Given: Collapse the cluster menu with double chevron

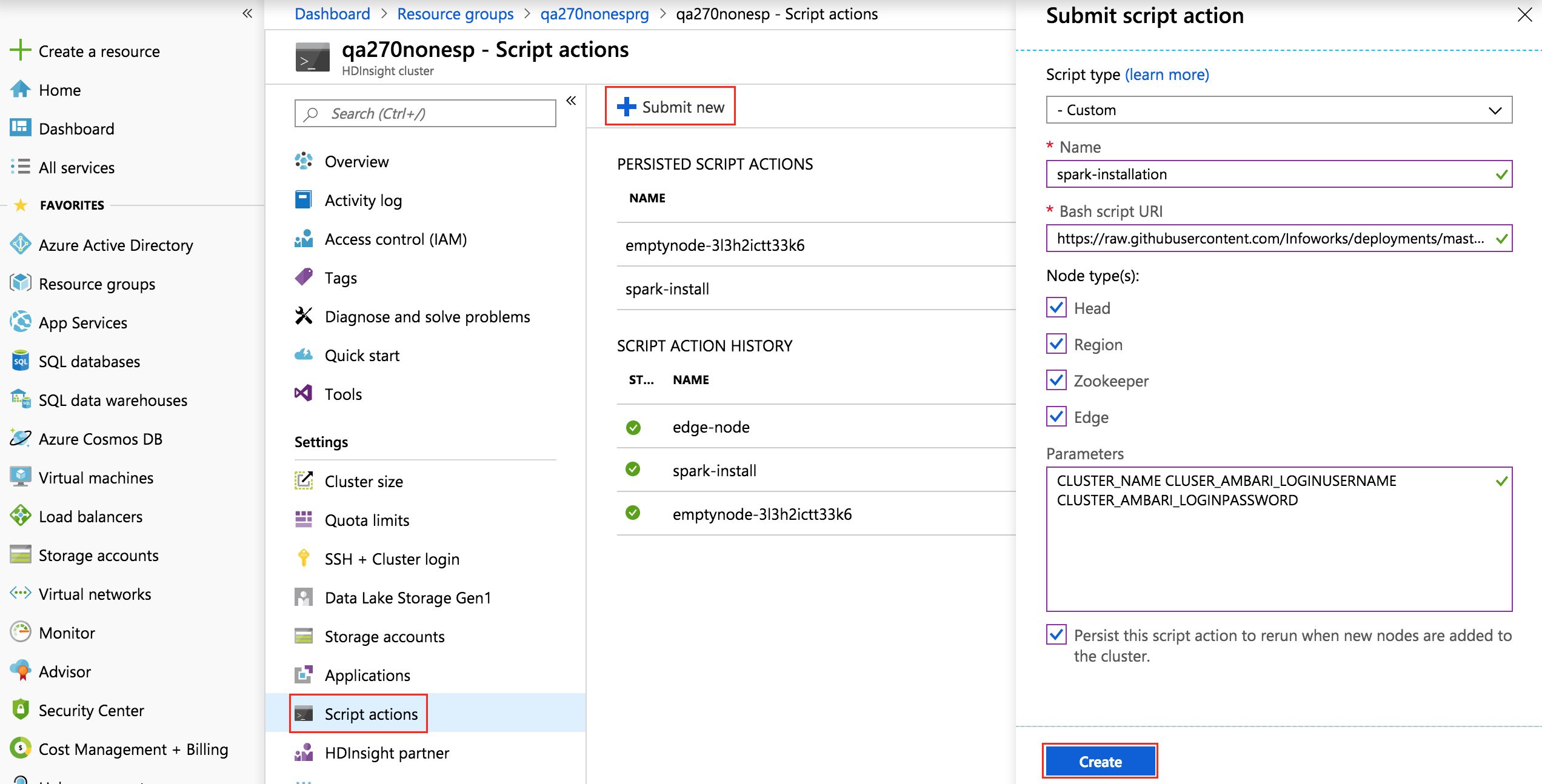Looking at the screenshot, I should pos(571,101).
